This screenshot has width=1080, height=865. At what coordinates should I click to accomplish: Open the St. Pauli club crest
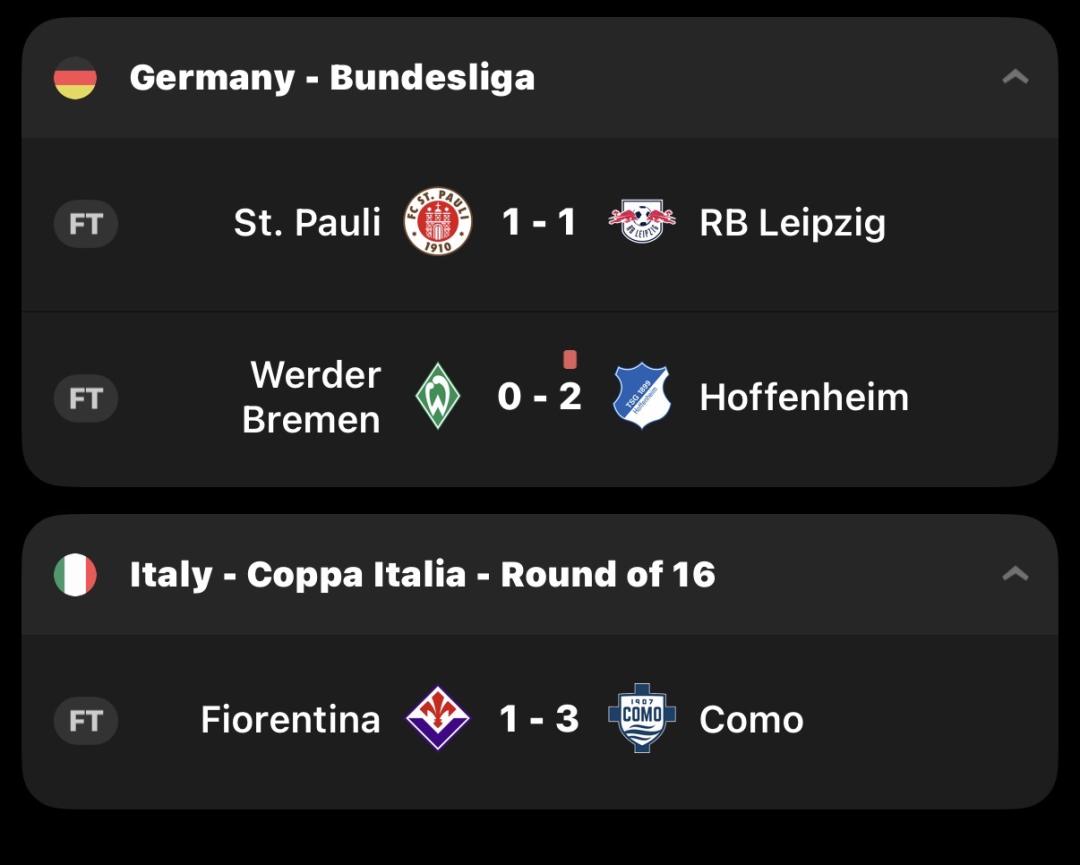coord(437,222)
